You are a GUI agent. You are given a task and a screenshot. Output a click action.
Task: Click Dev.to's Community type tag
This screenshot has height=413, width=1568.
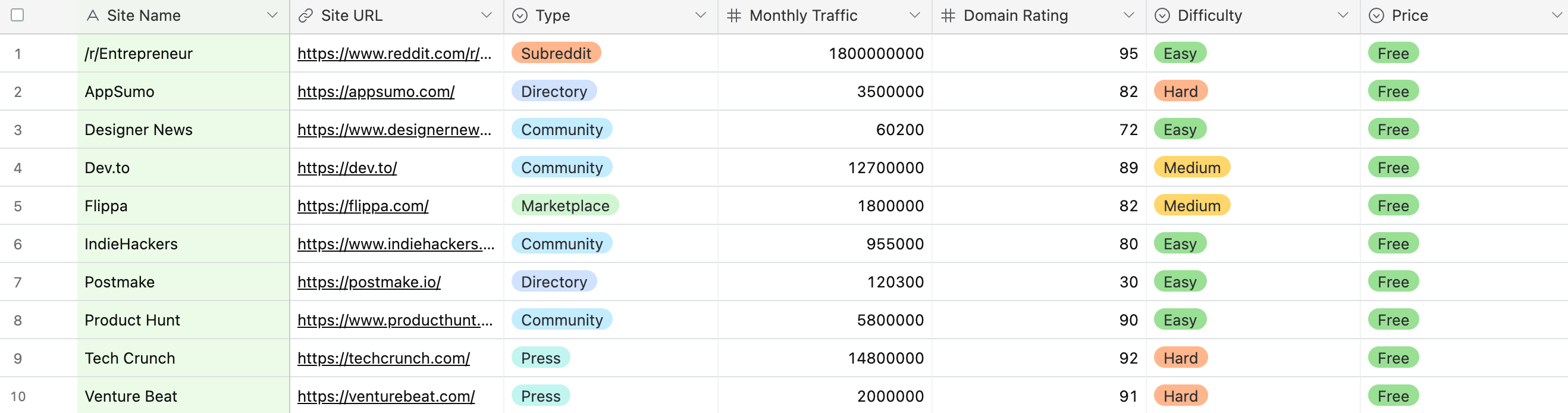[x=562, y=167]
